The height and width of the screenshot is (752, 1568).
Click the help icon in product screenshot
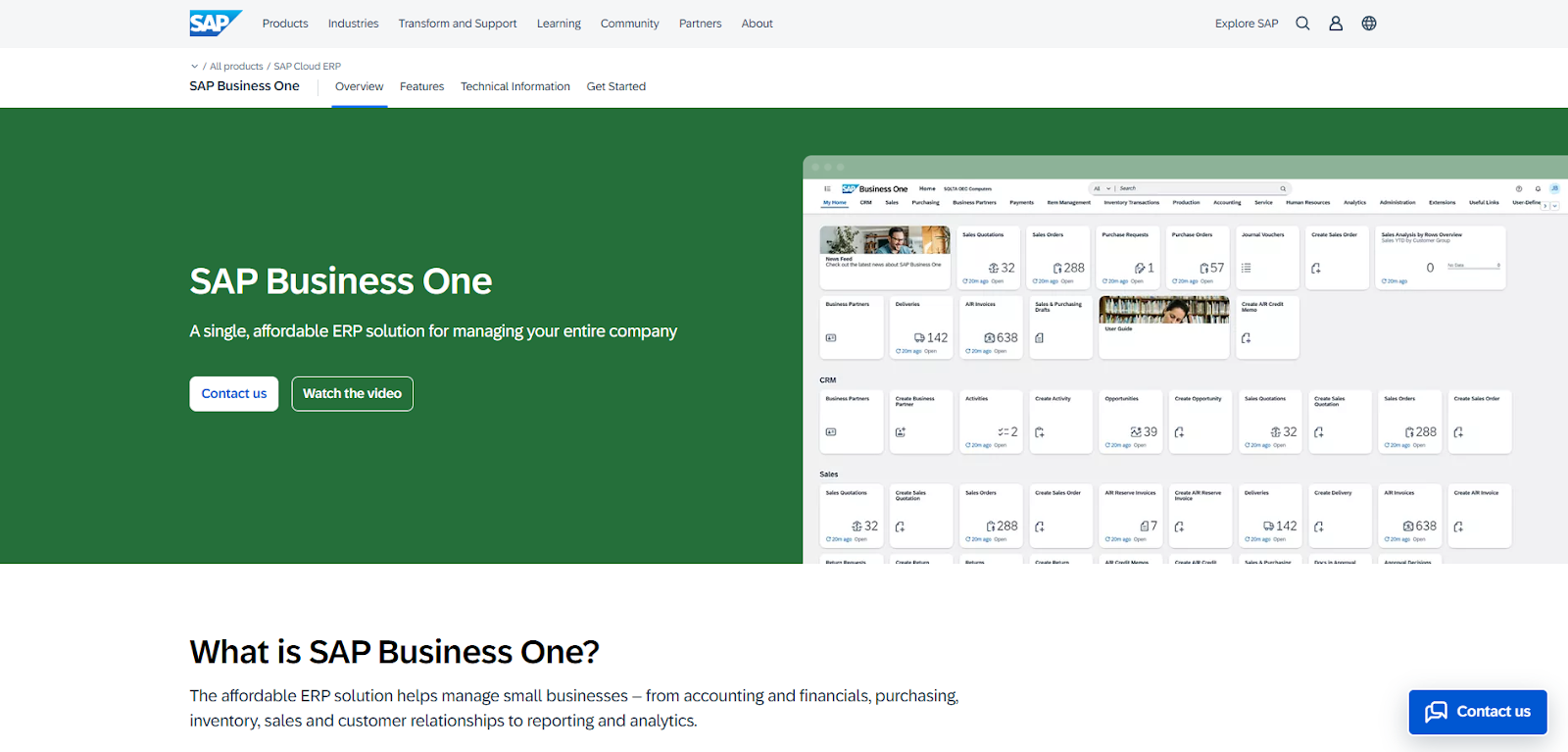(1519, 188)
